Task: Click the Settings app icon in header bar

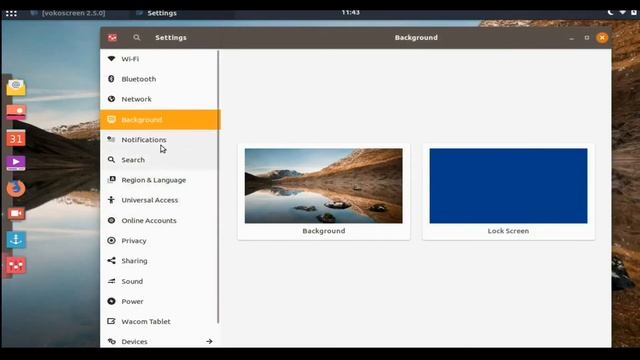Action: [112, 38]
